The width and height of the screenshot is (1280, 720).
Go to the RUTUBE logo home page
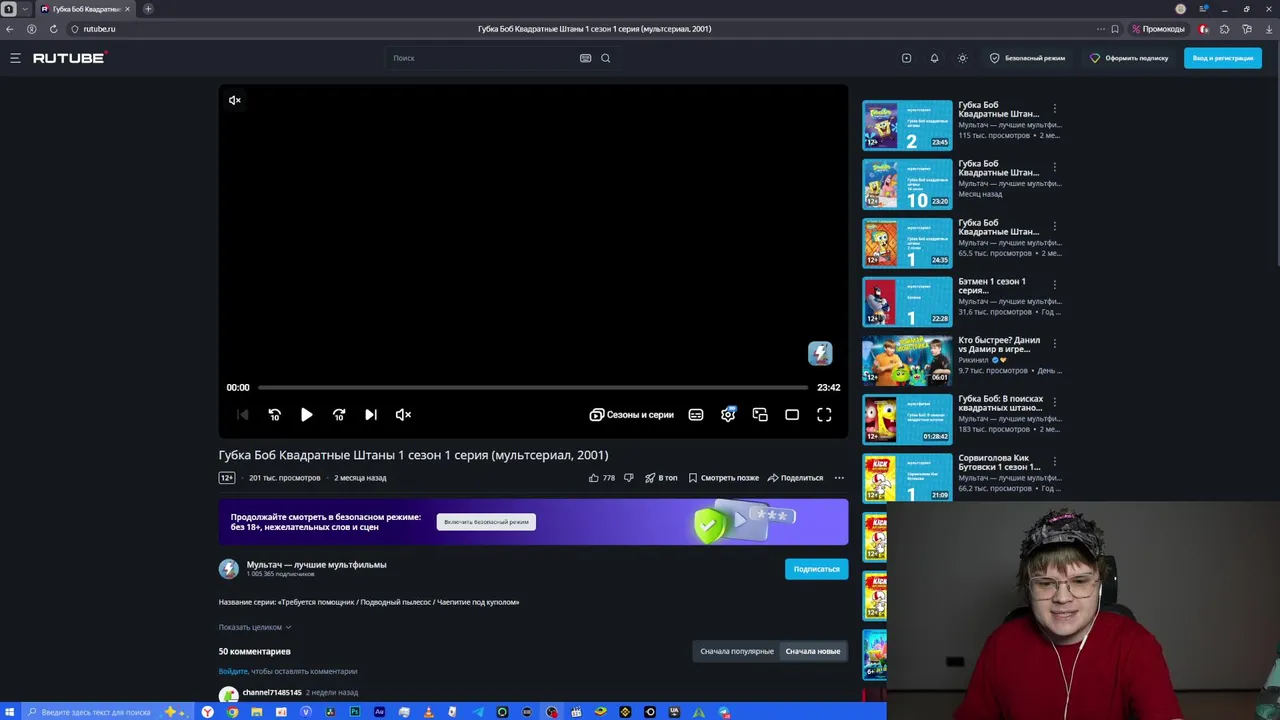(69, 58)
